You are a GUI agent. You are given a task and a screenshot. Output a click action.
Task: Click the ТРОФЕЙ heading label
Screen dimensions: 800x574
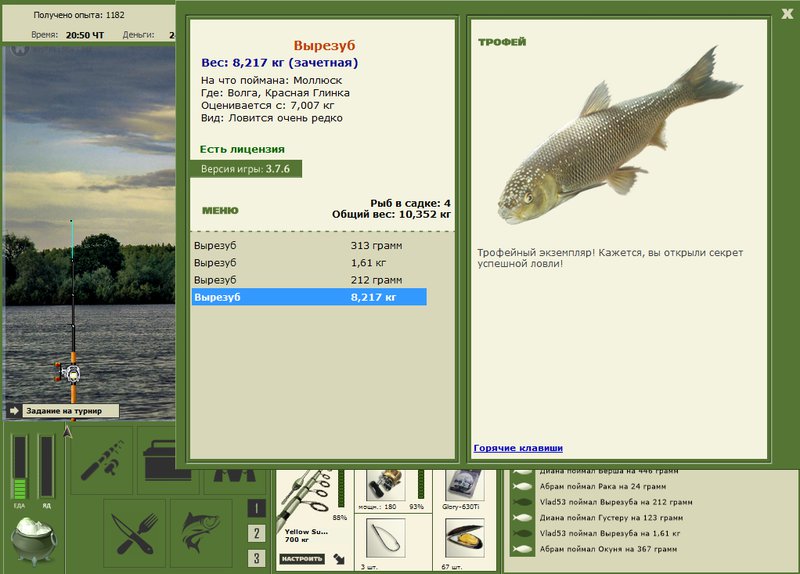[502, 42]
